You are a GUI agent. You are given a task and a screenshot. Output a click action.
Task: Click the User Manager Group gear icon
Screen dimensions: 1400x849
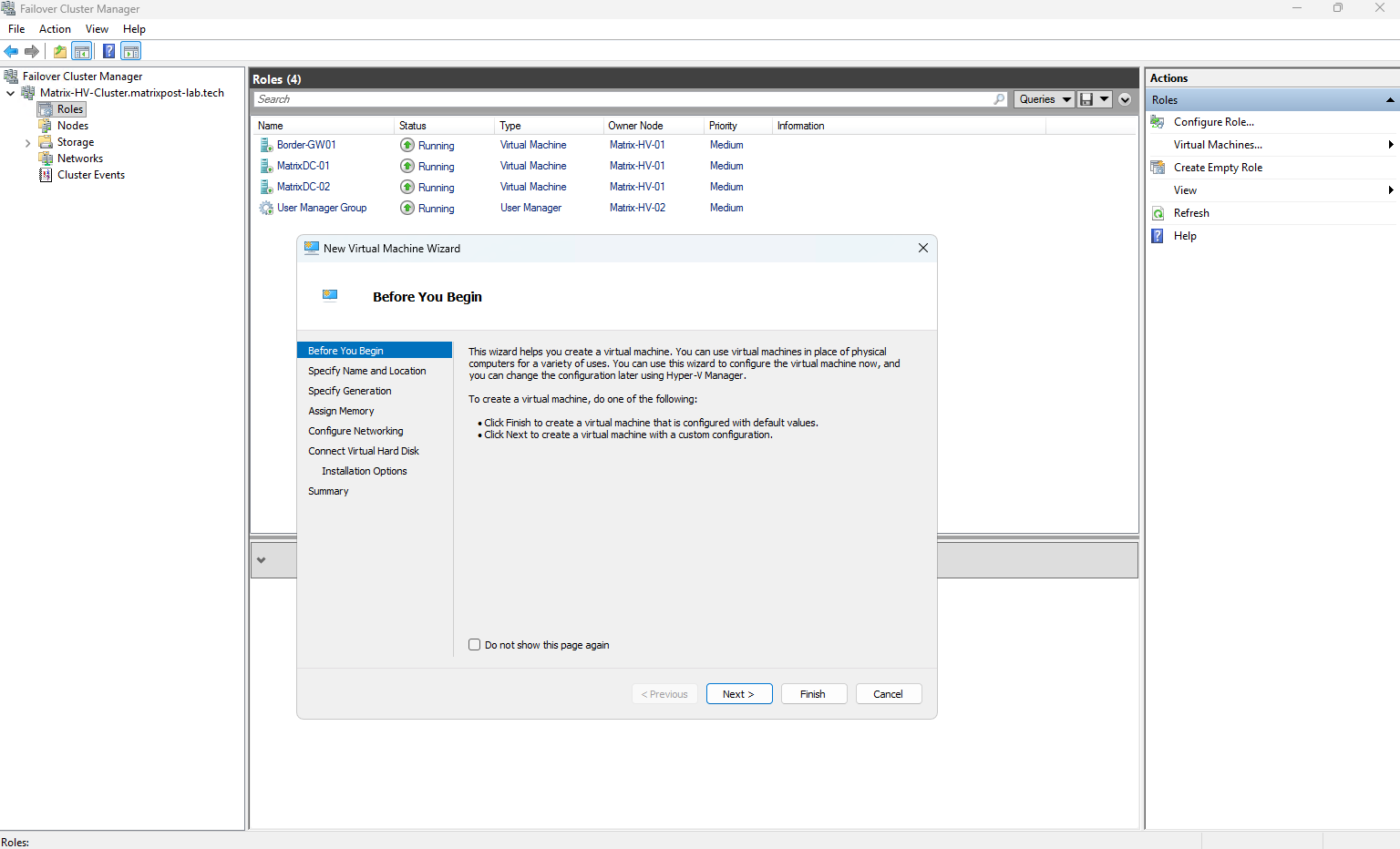[x=266, y=208]
